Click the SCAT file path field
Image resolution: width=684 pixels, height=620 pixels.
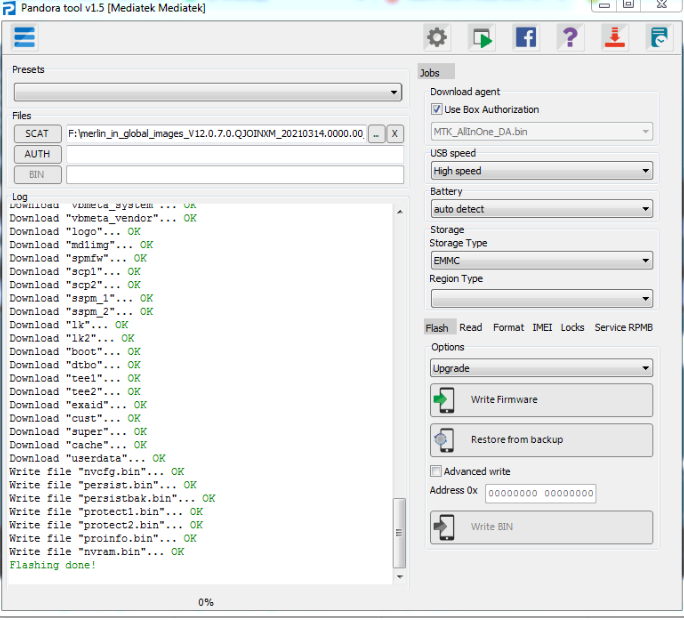216,134
